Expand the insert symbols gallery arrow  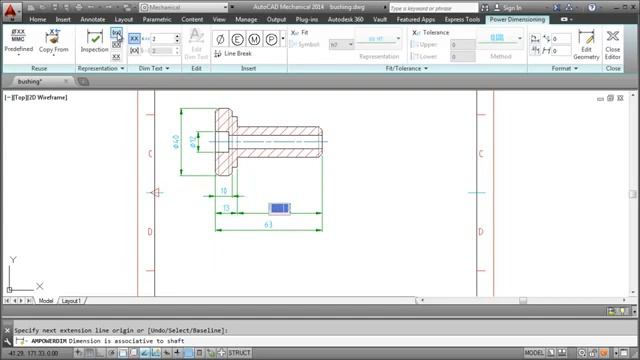click(x=283, y=39)
